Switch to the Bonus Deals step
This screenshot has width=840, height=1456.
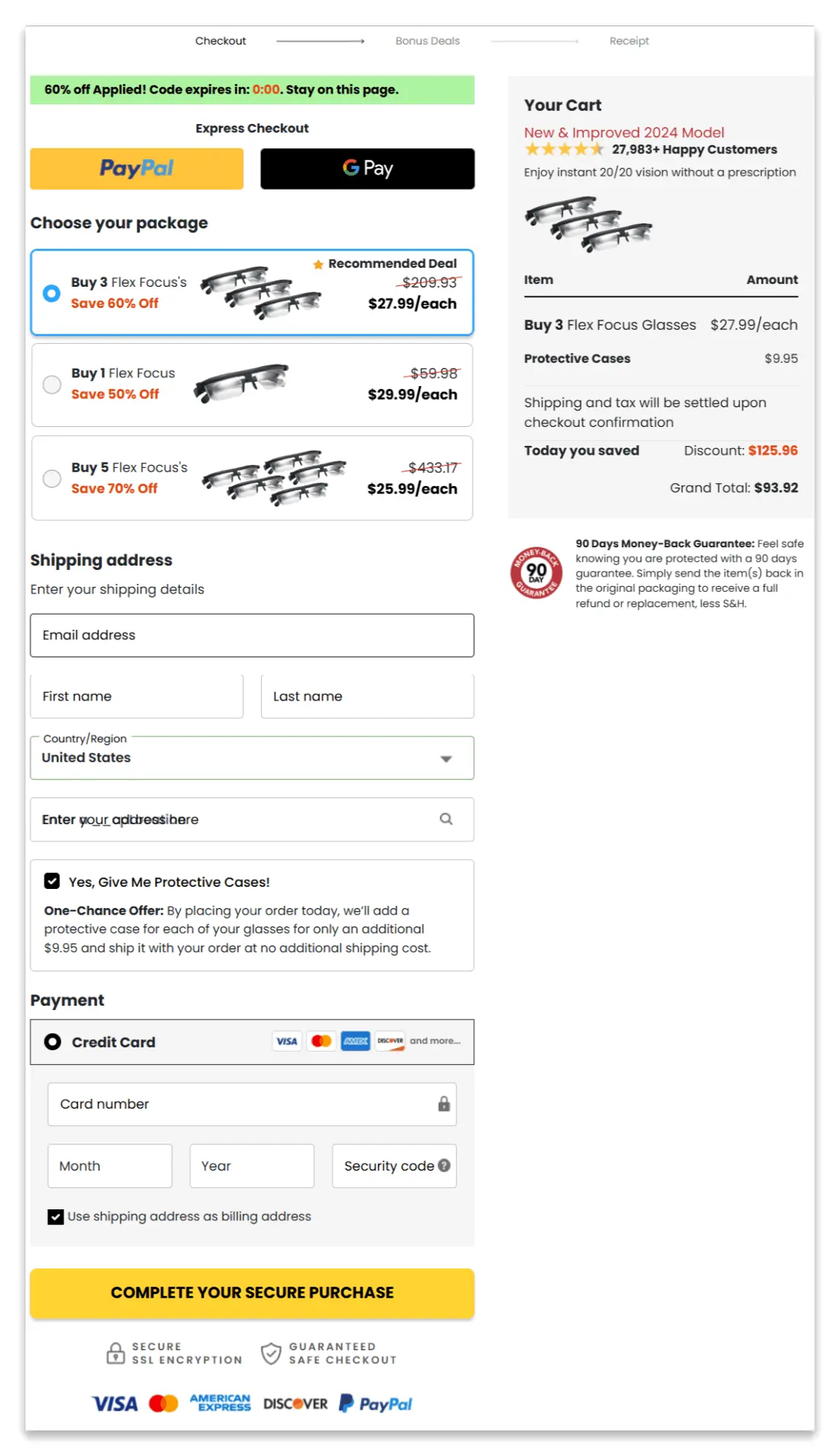point(427,41)
